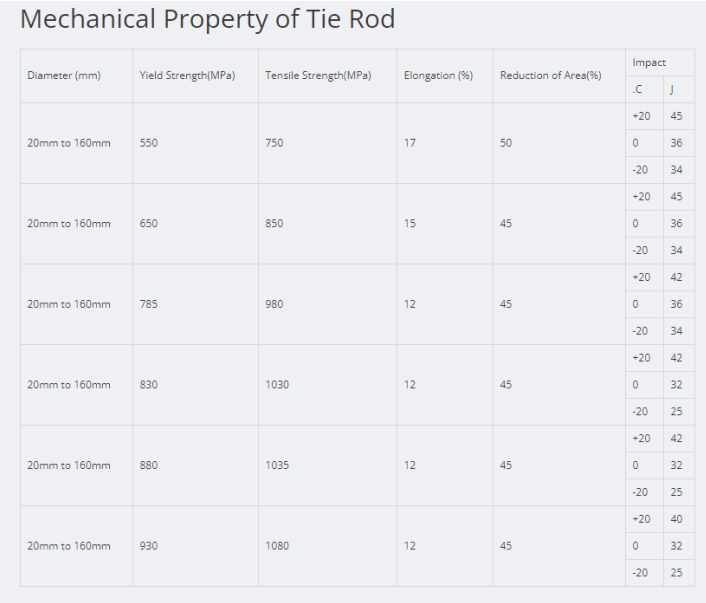Click the yield strength cell 930
The height and width of the screenshot is (603, 706).
coord(149,546)
